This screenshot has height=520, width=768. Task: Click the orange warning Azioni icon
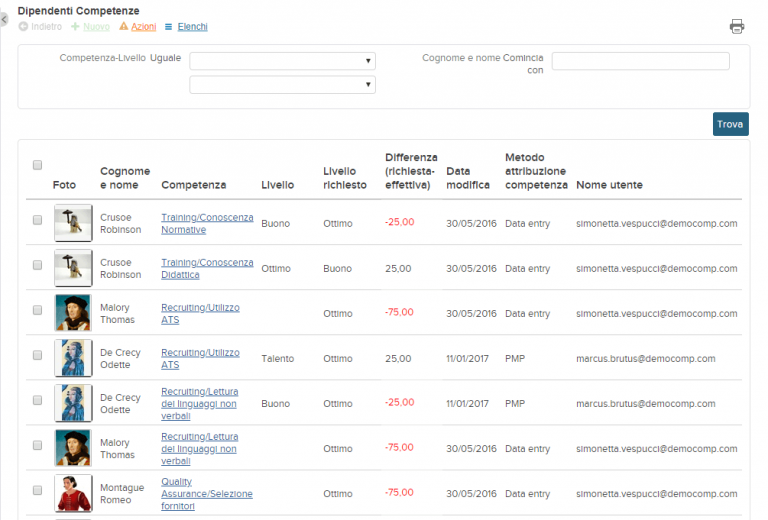[123, 26]
